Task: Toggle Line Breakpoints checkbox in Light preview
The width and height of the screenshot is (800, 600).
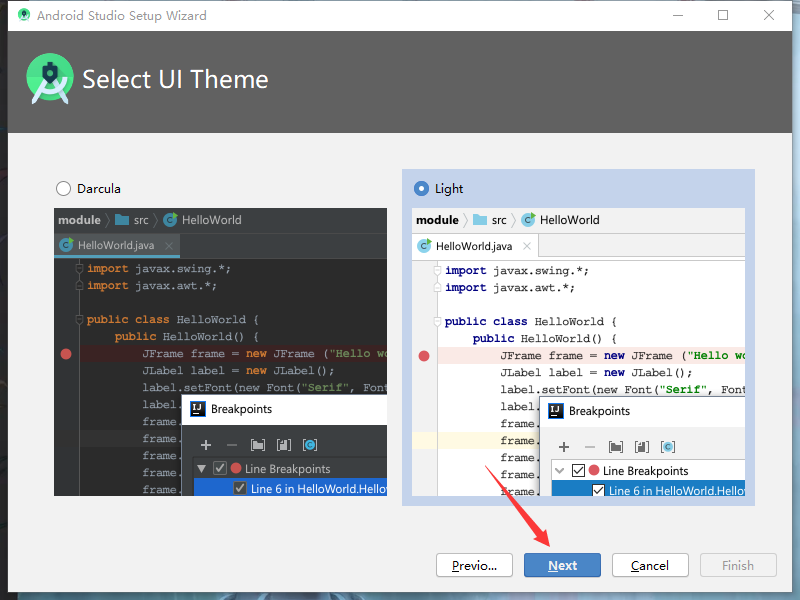Action: pos(578,470)
